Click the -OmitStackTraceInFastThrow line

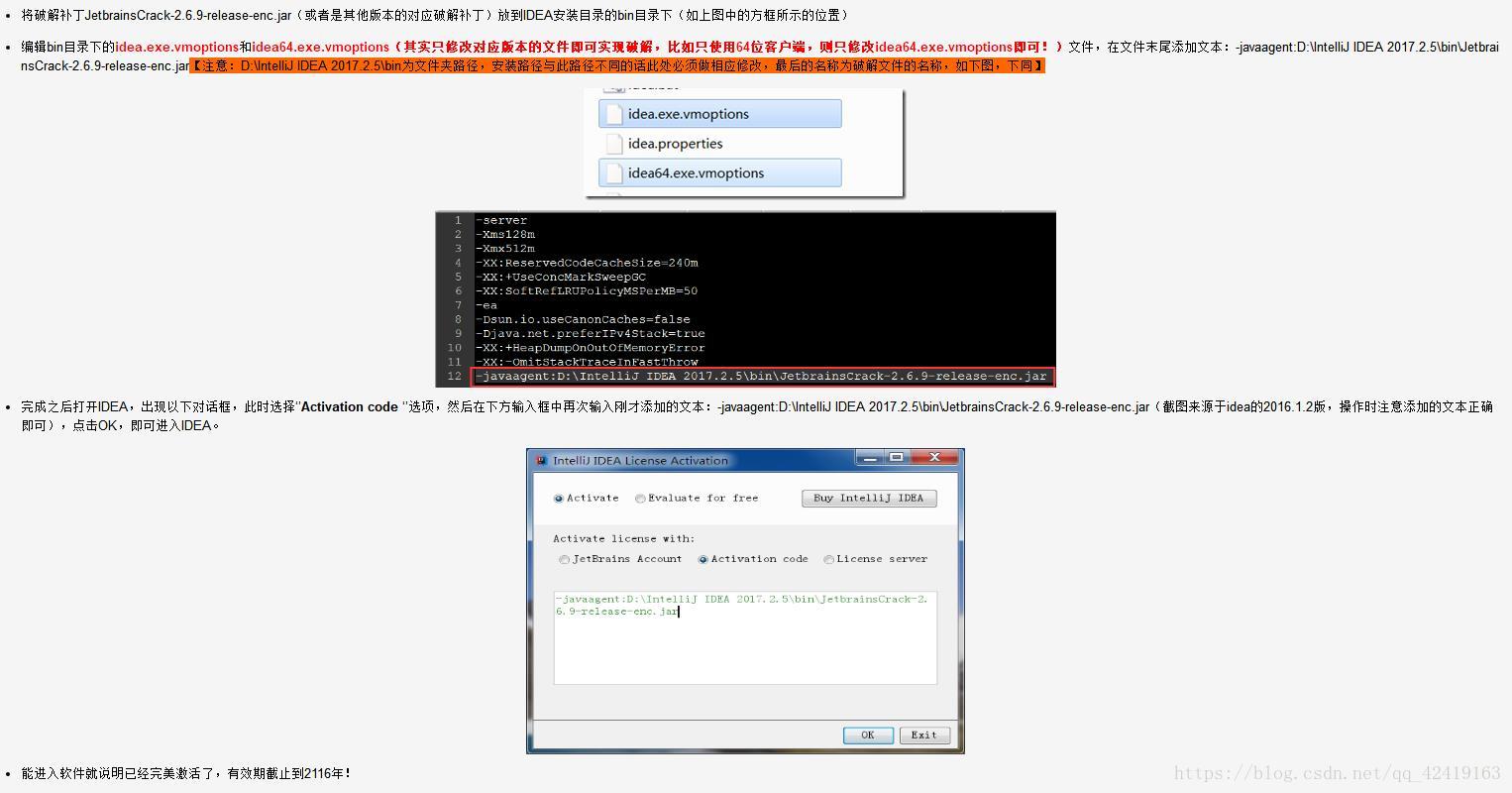coord(587,362)
